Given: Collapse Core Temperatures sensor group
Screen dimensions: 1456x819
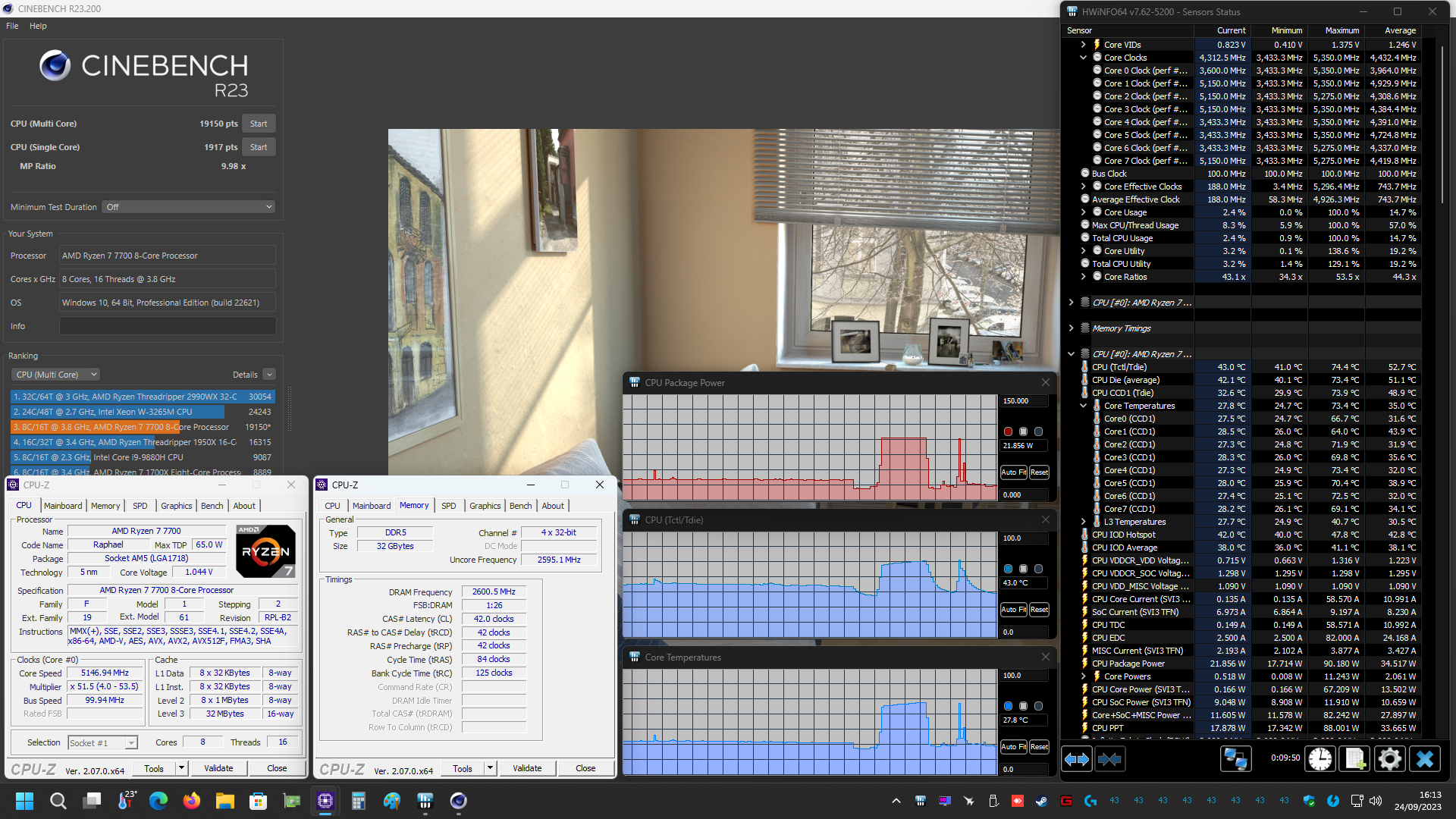Looking at the screenshot, I should pos(1084,406).
